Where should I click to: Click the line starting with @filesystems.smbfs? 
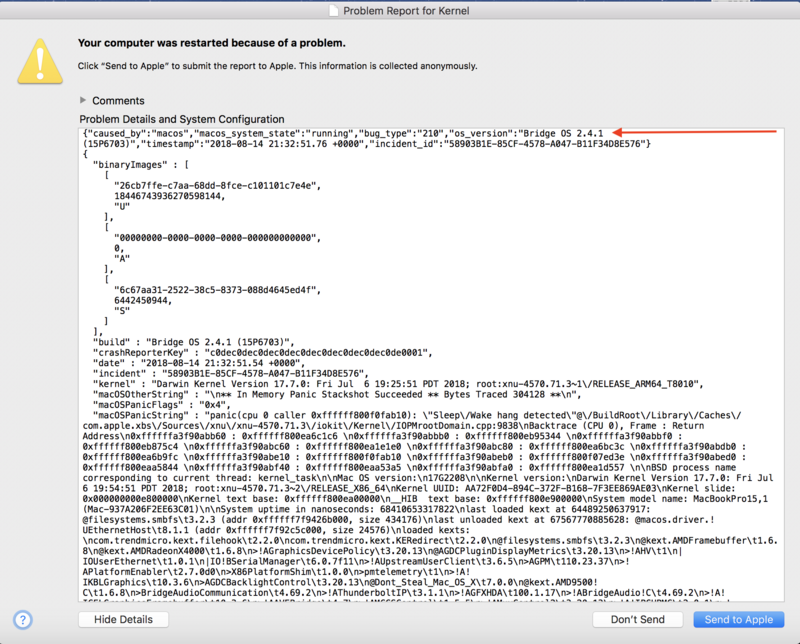click(x=398, y=519)
